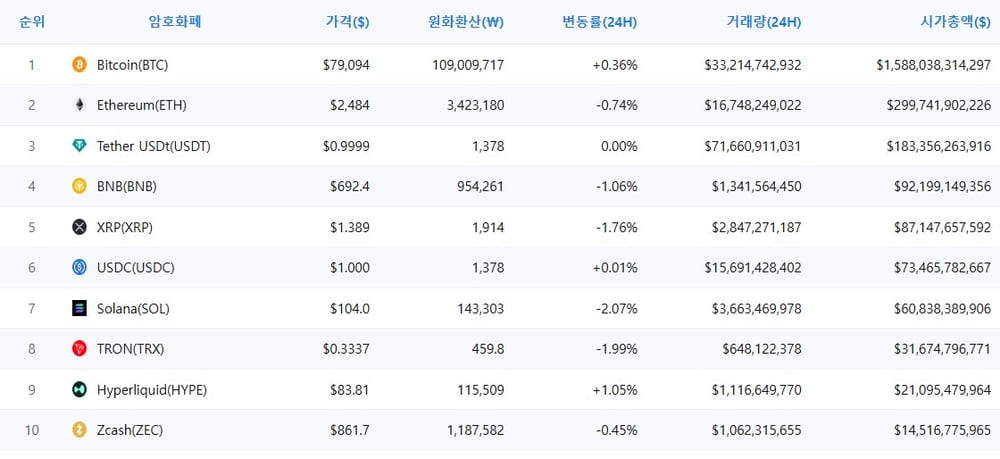
Task: Select Bitcoin price $79,094
Action: click(x=346, y=65)
